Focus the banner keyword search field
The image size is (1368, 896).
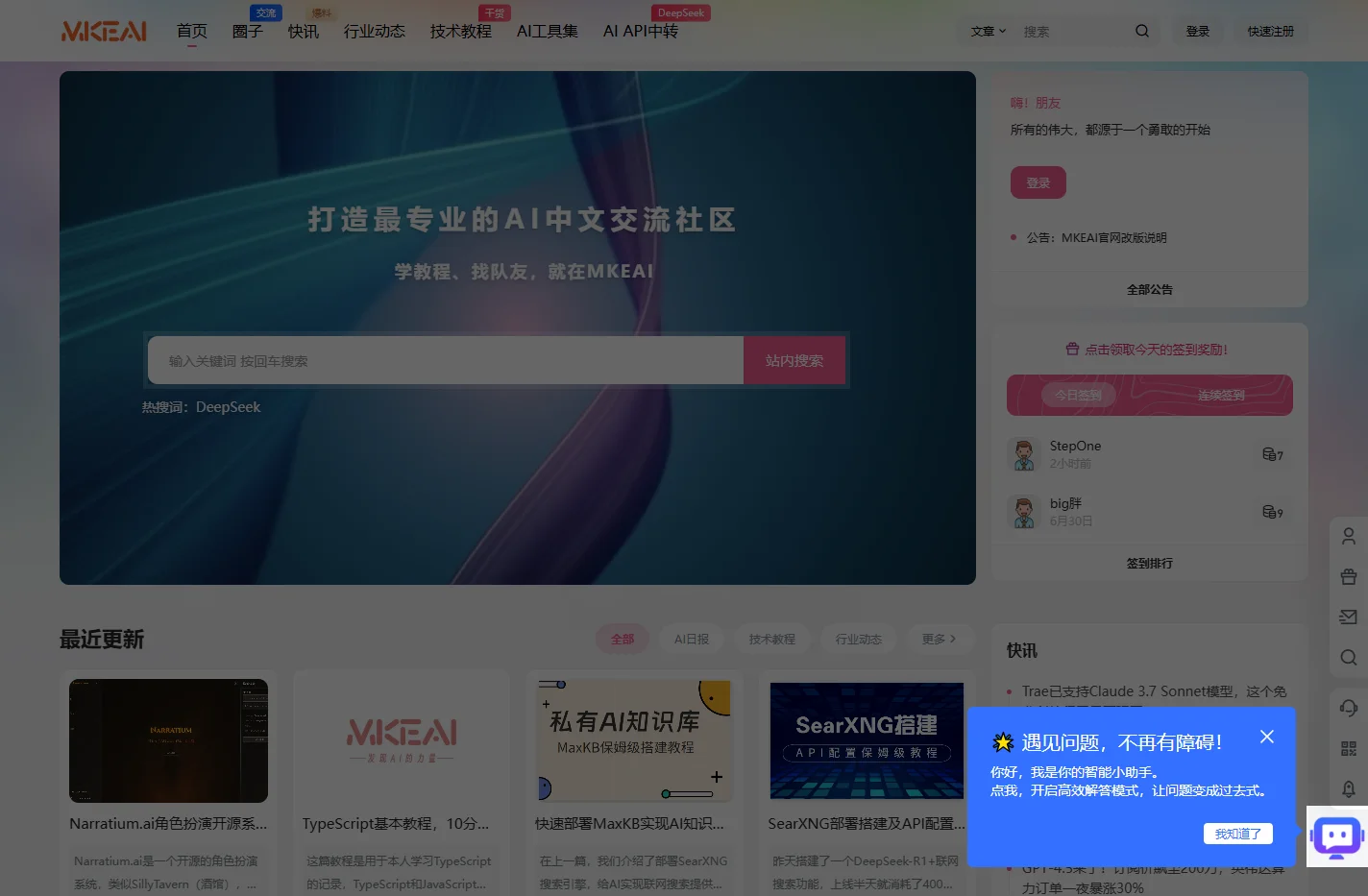point(446,360)
